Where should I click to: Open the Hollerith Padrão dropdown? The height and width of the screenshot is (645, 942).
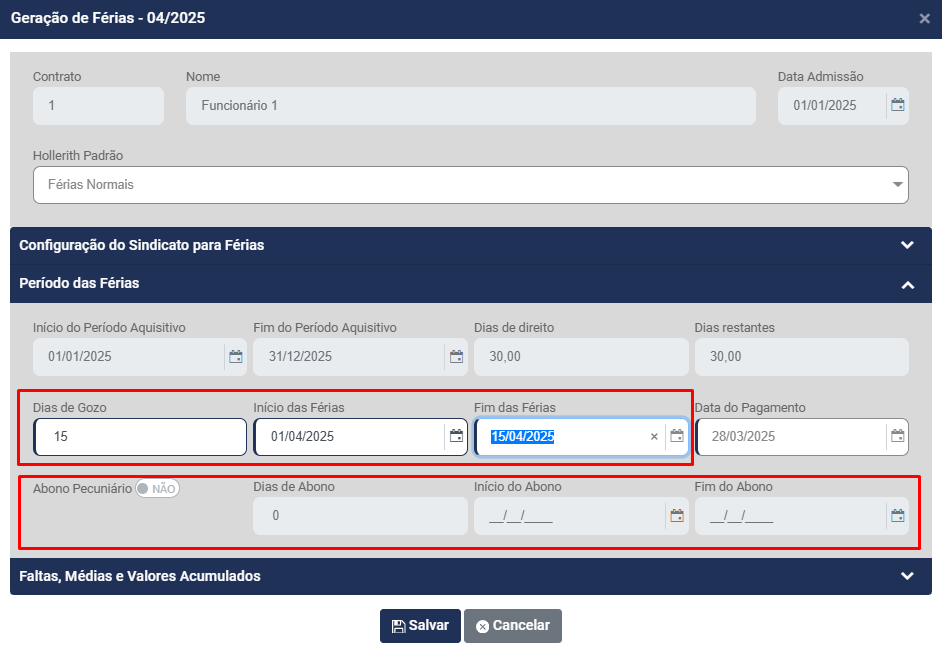click(x=470, y=185)
